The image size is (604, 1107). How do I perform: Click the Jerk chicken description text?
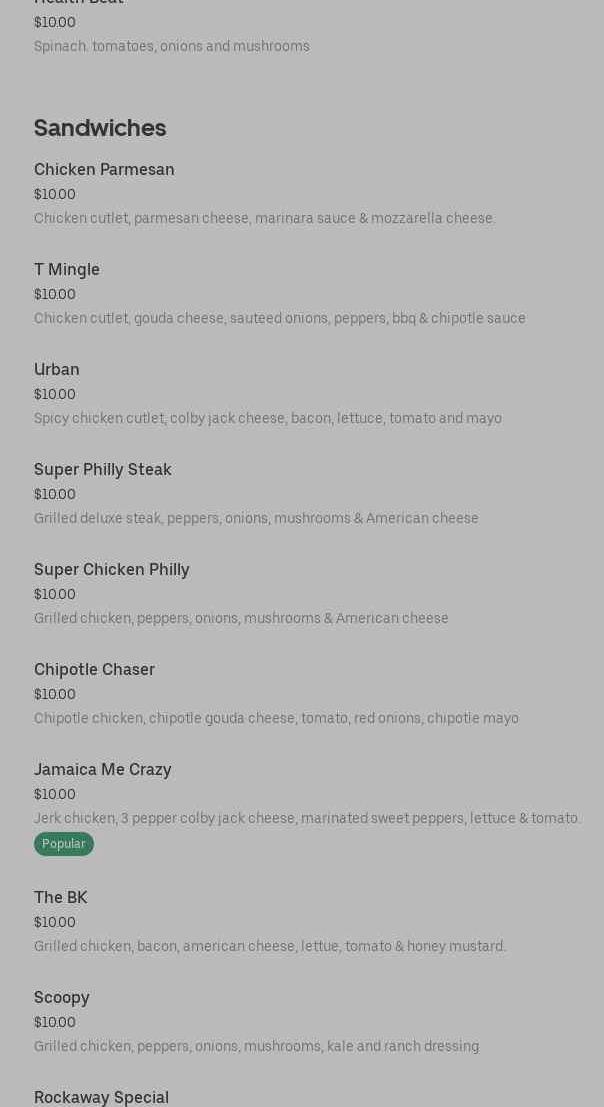(307, 818)
